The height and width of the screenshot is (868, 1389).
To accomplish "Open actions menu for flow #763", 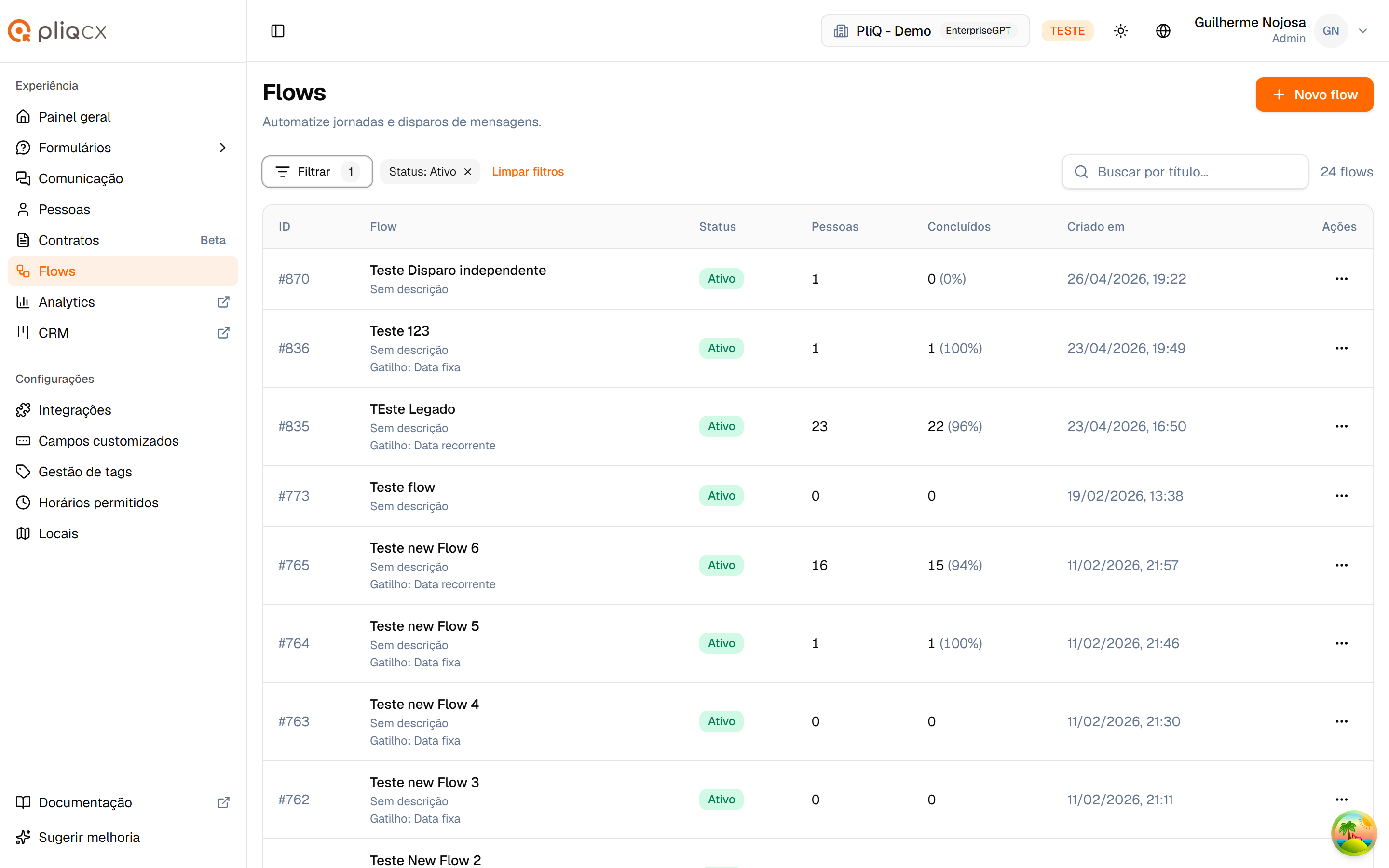I will click(x=1341, y=721).
